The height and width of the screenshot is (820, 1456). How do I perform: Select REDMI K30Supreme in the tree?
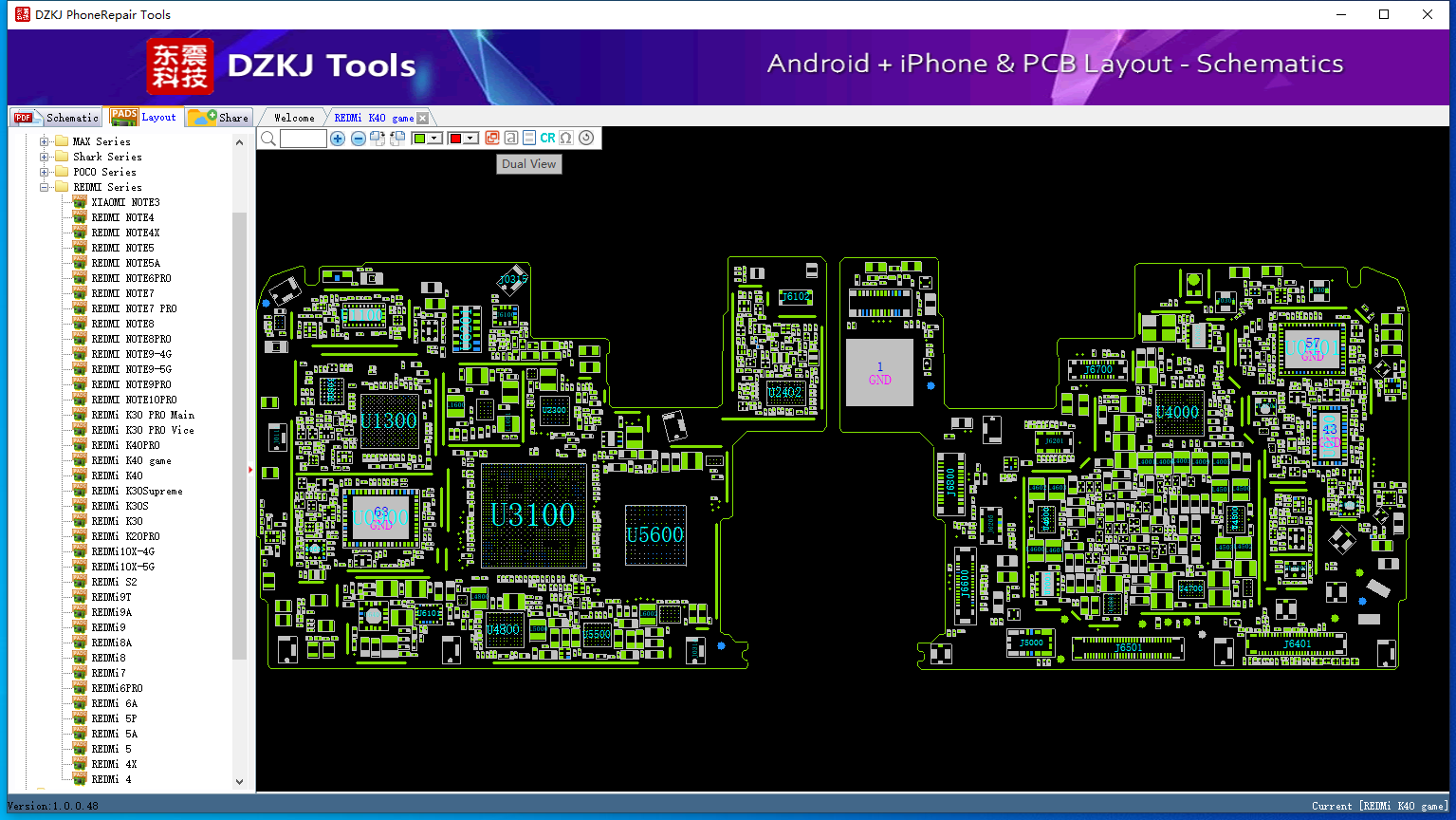point(138,491)
